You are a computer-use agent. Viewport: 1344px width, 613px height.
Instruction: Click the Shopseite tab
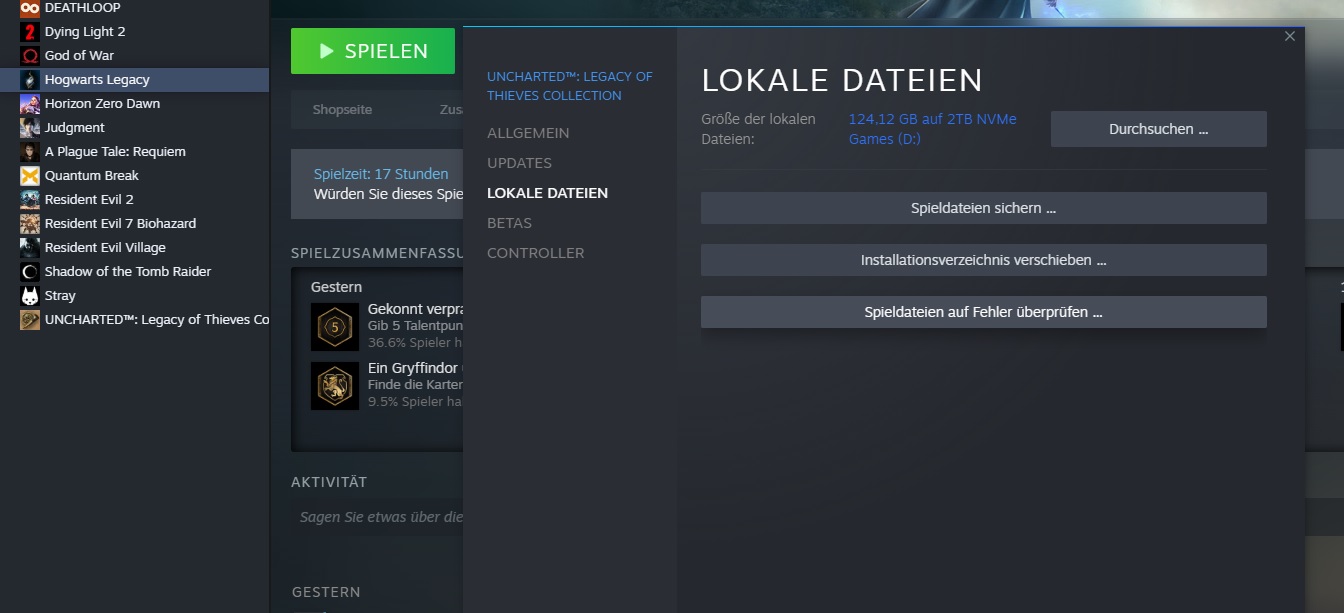(342, 110)
